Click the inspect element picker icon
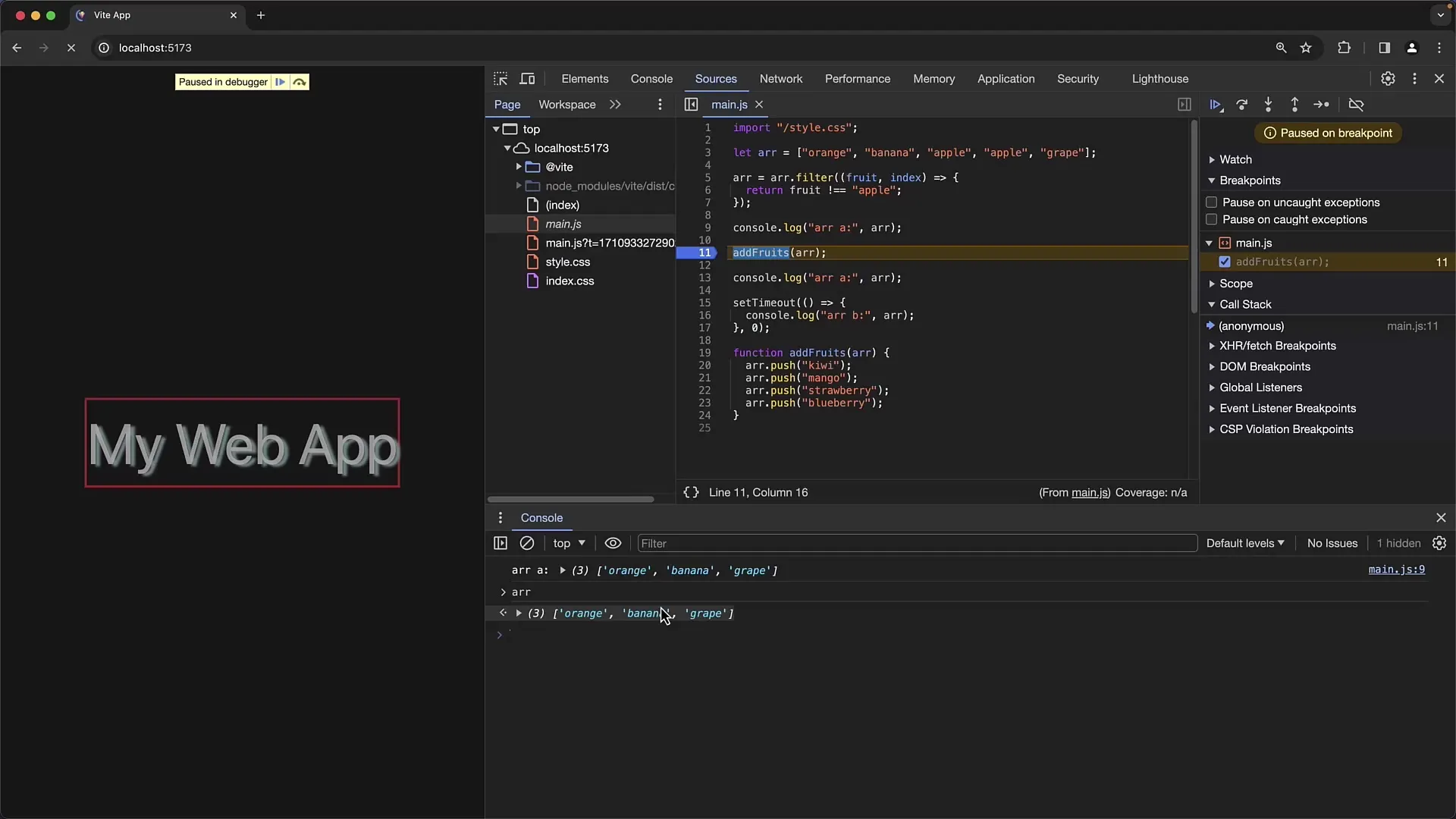This screenshot has height=819, width=1456. [500, 79]
